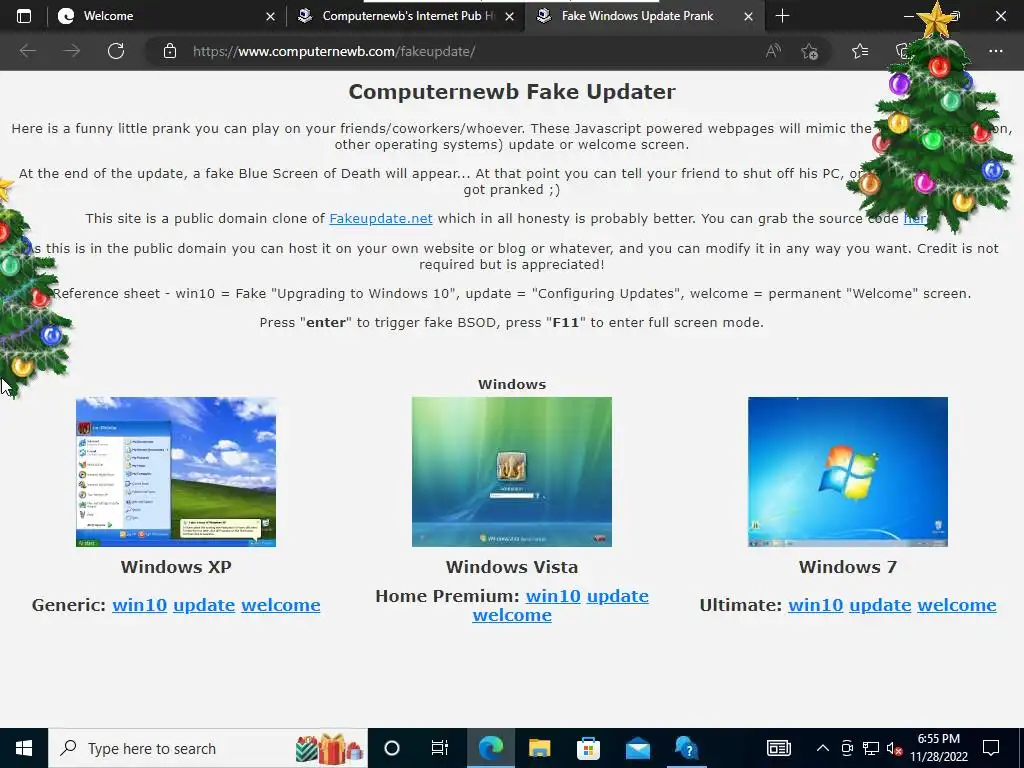View site information lock icon
This screenshot has height=768, width=1024.
(x=170, y=51)
